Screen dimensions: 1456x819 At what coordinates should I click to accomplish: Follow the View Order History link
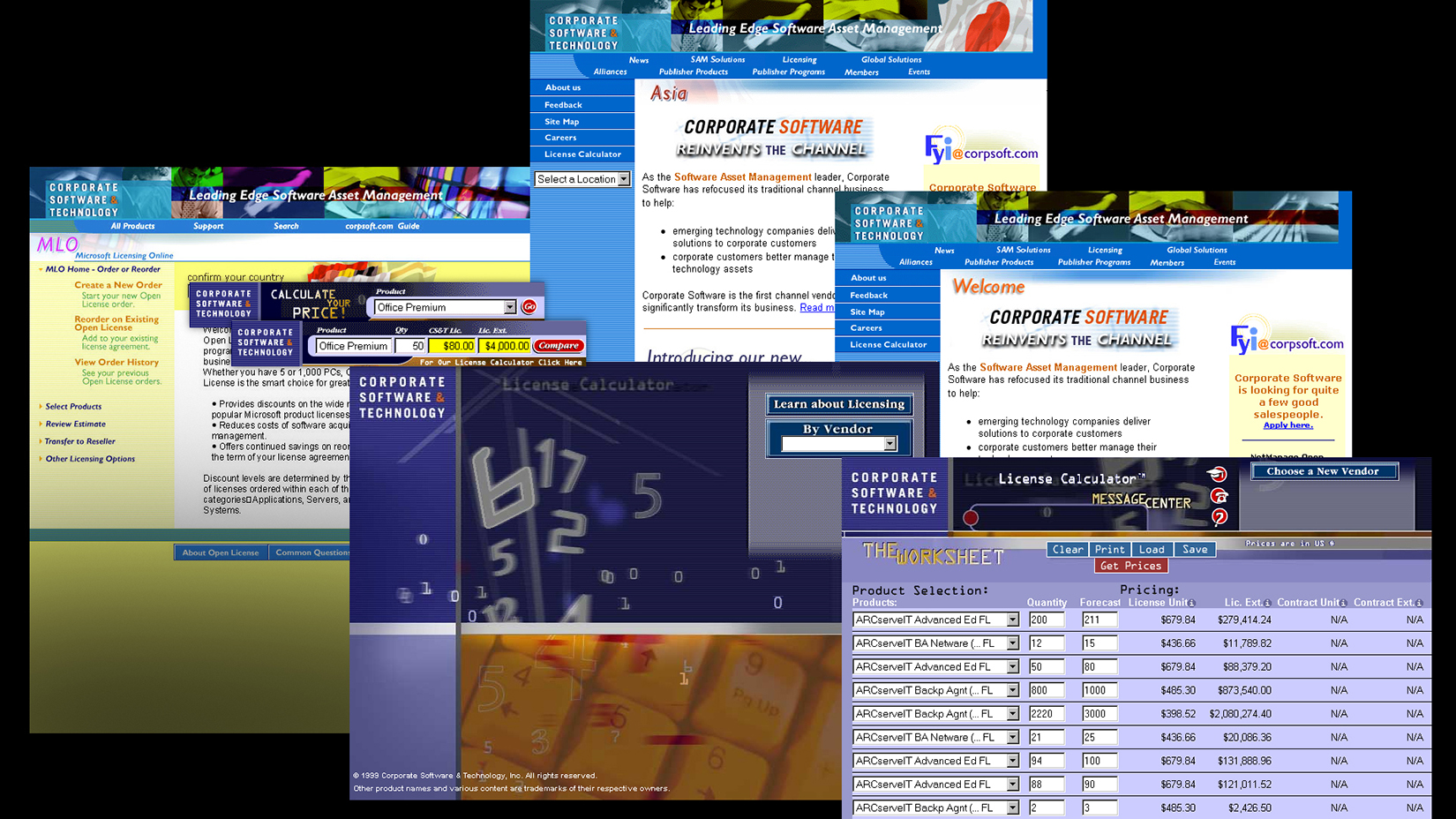(116, 362)
